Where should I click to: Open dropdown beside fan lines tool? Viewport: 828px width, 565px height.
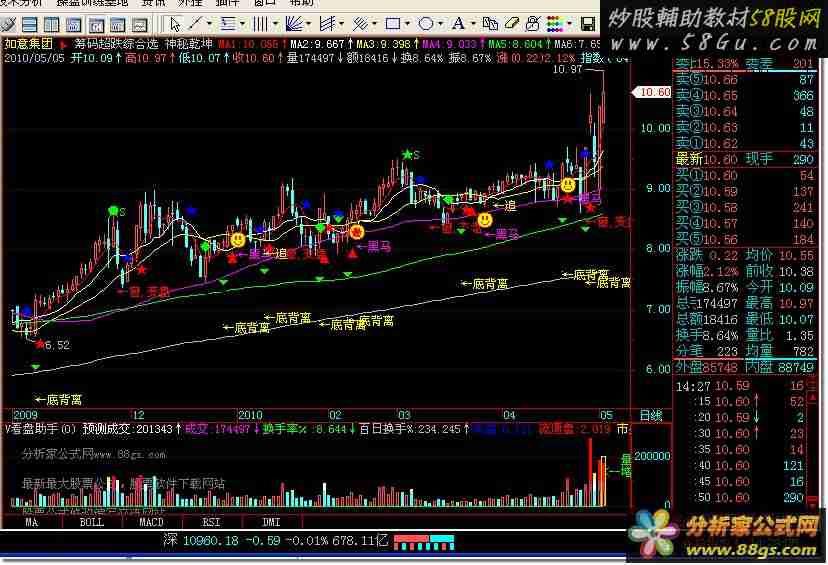pyautogui.click(x=308, y=24)
